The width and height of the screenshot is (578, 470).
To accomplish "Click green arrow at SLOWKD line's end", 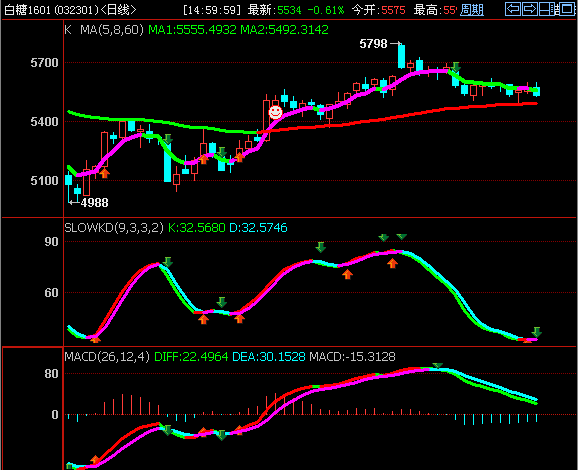I will [x=537, y=331].
